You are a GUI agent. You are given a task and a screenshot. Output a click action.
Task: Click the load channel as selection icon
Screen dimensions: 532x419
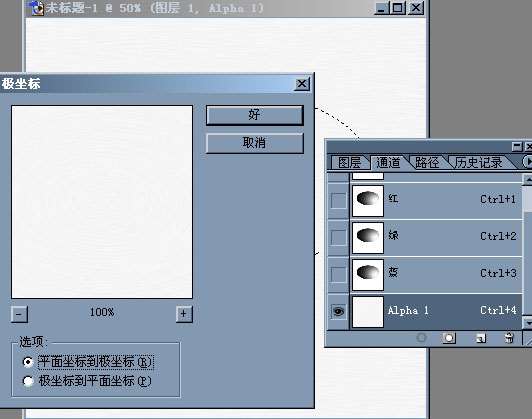(422, 338)
